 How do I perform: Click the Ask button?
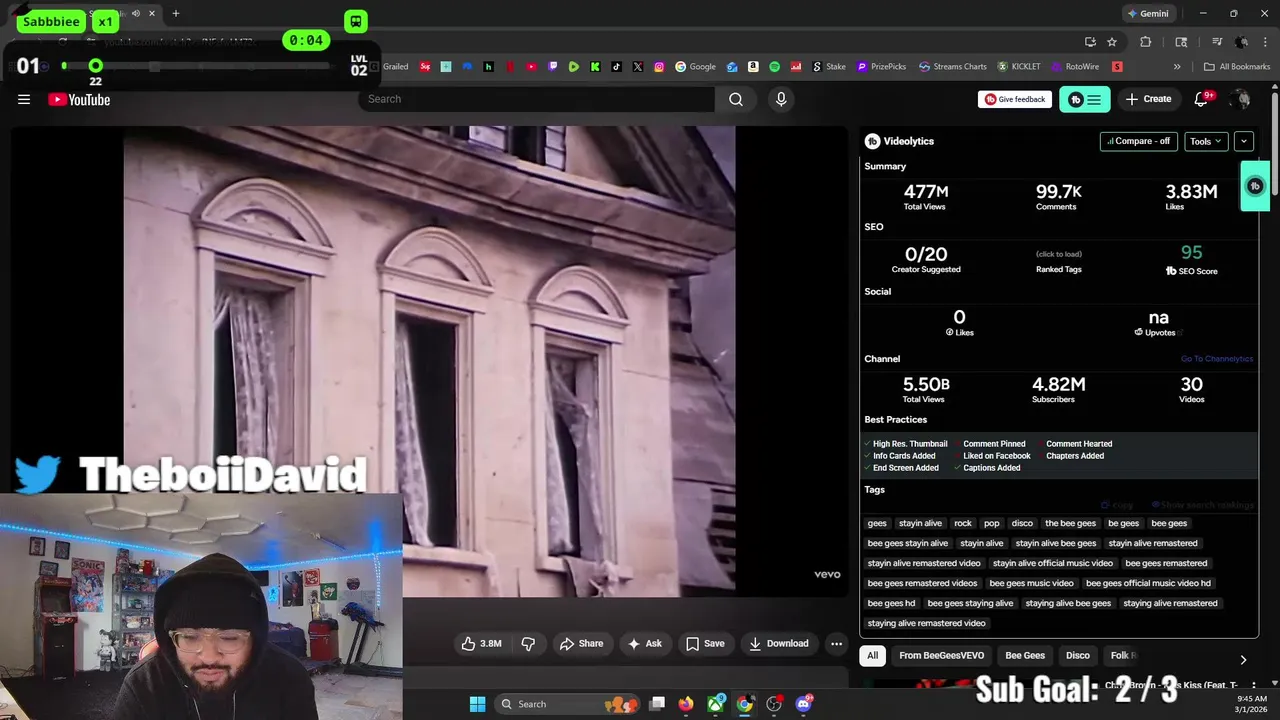[644, 644]
